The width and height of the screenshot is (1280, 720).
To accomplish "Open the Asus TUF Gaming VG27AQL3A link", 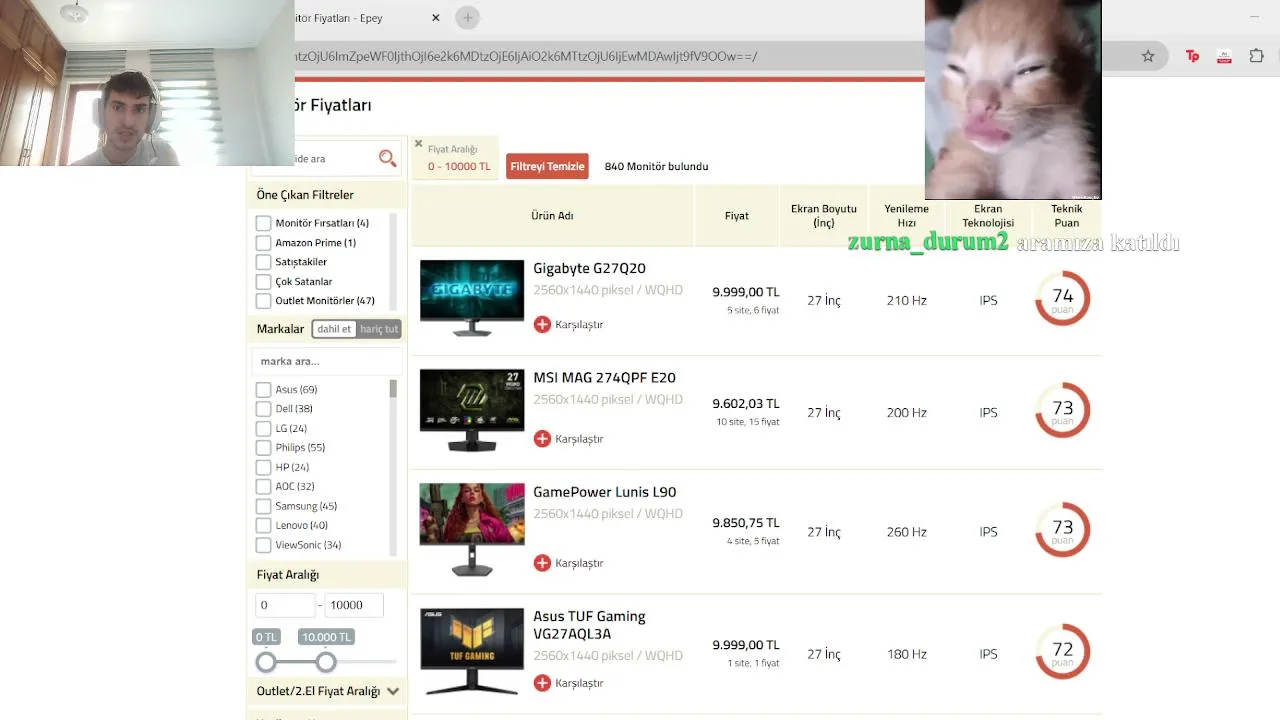I will (589, 625).
